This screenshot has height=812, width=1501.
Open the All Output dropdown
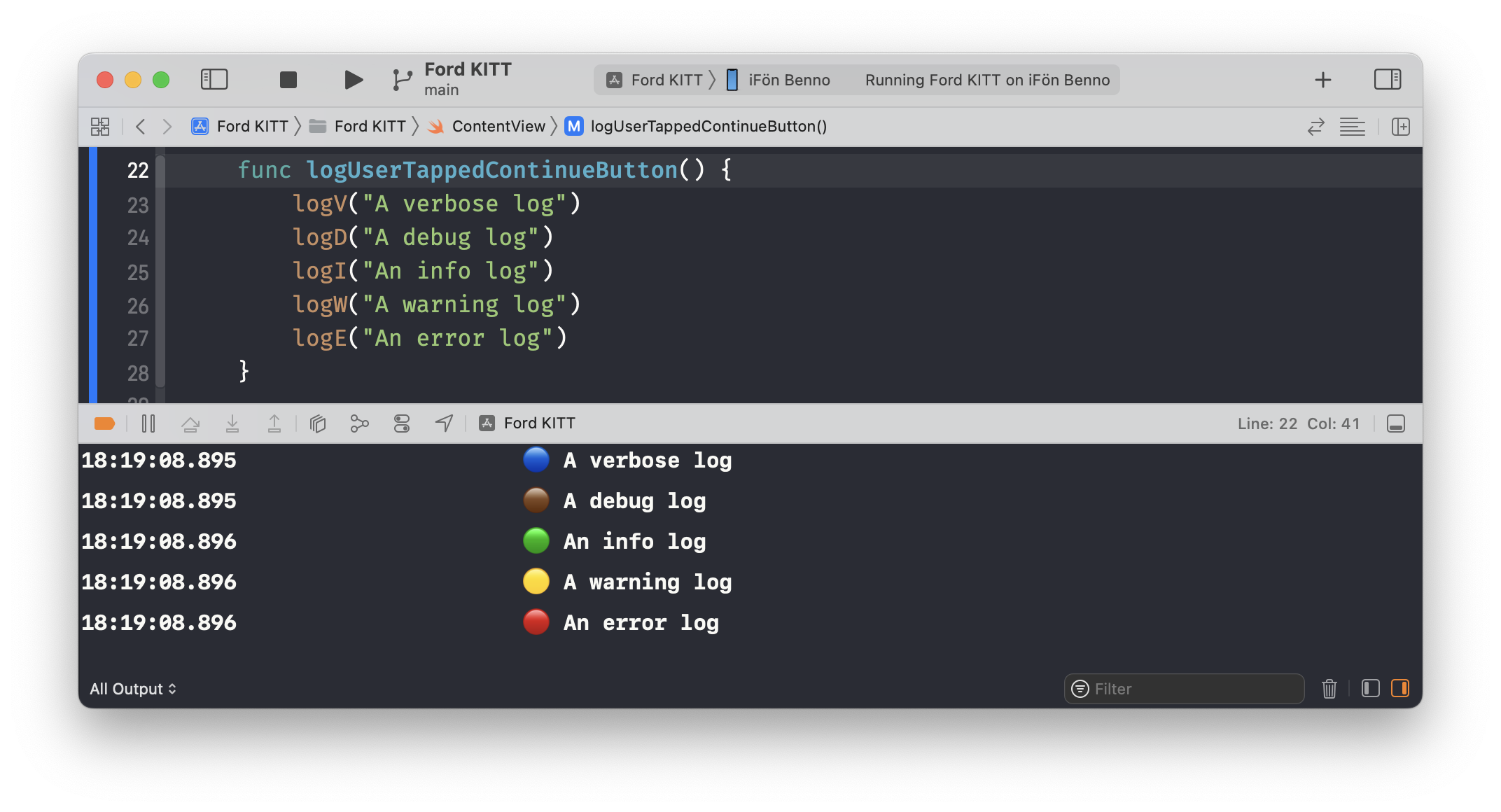(133, 689)
